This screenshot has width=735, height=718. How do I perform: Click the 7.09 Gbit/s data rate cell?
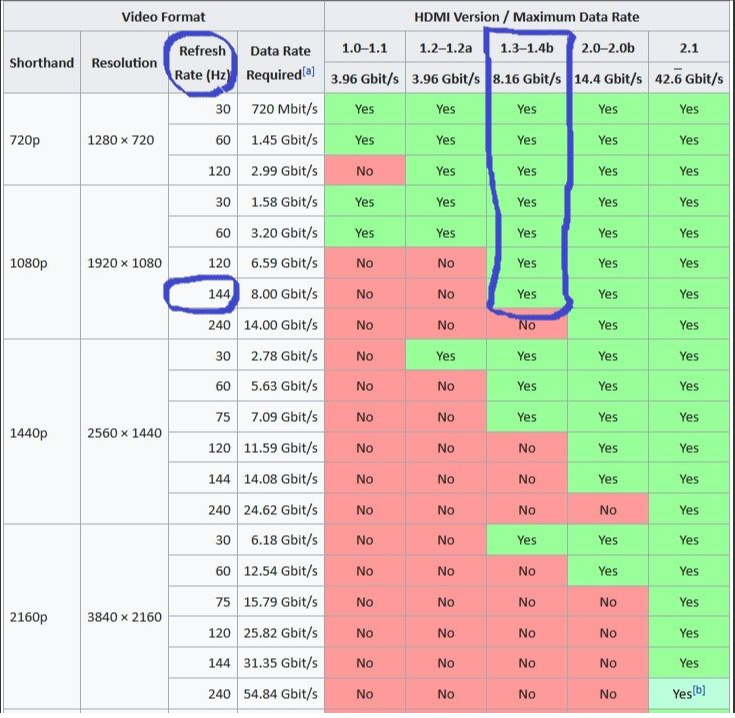(x=281, y=417)
